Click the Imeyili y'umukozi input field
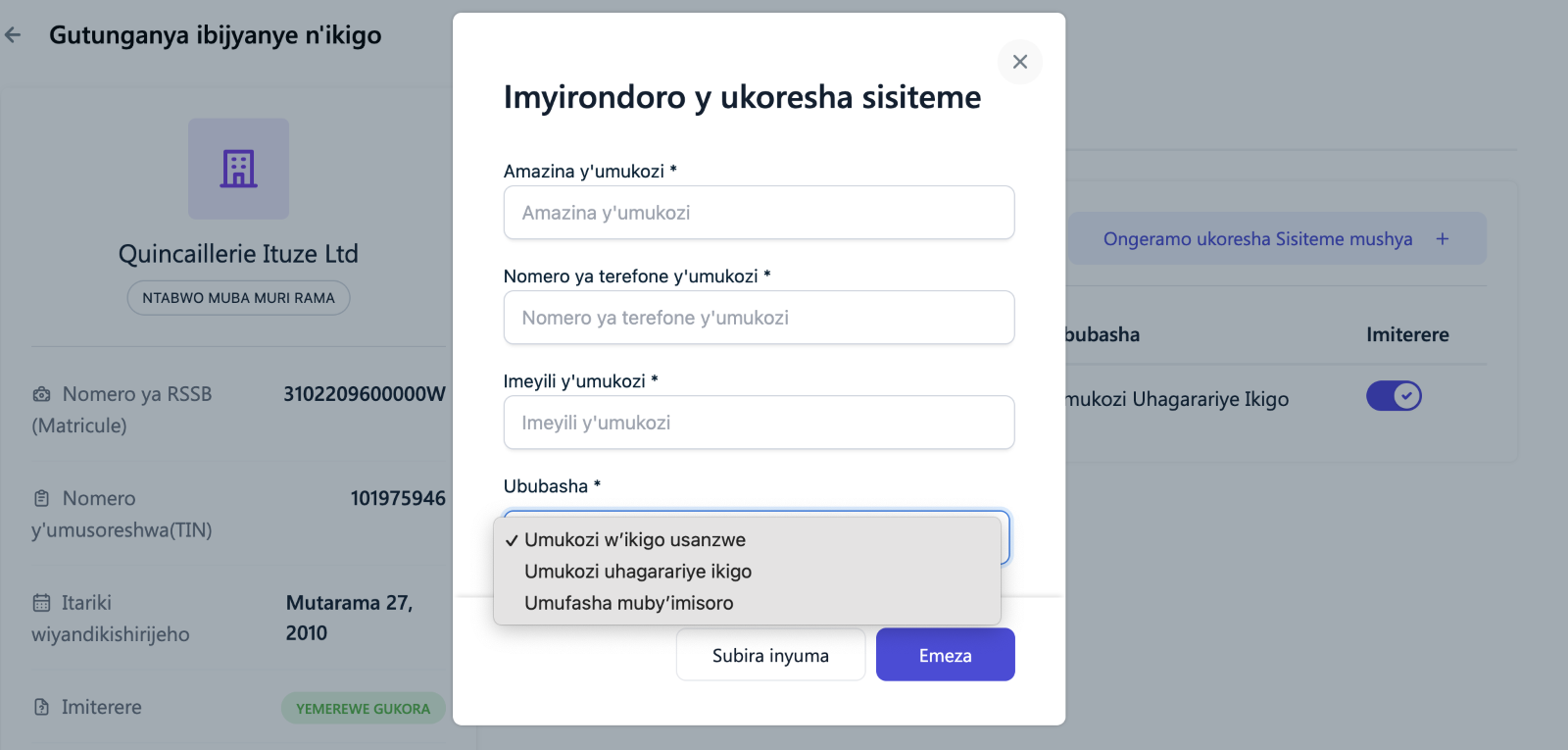The image size is (1568, 750). (759, 423)
